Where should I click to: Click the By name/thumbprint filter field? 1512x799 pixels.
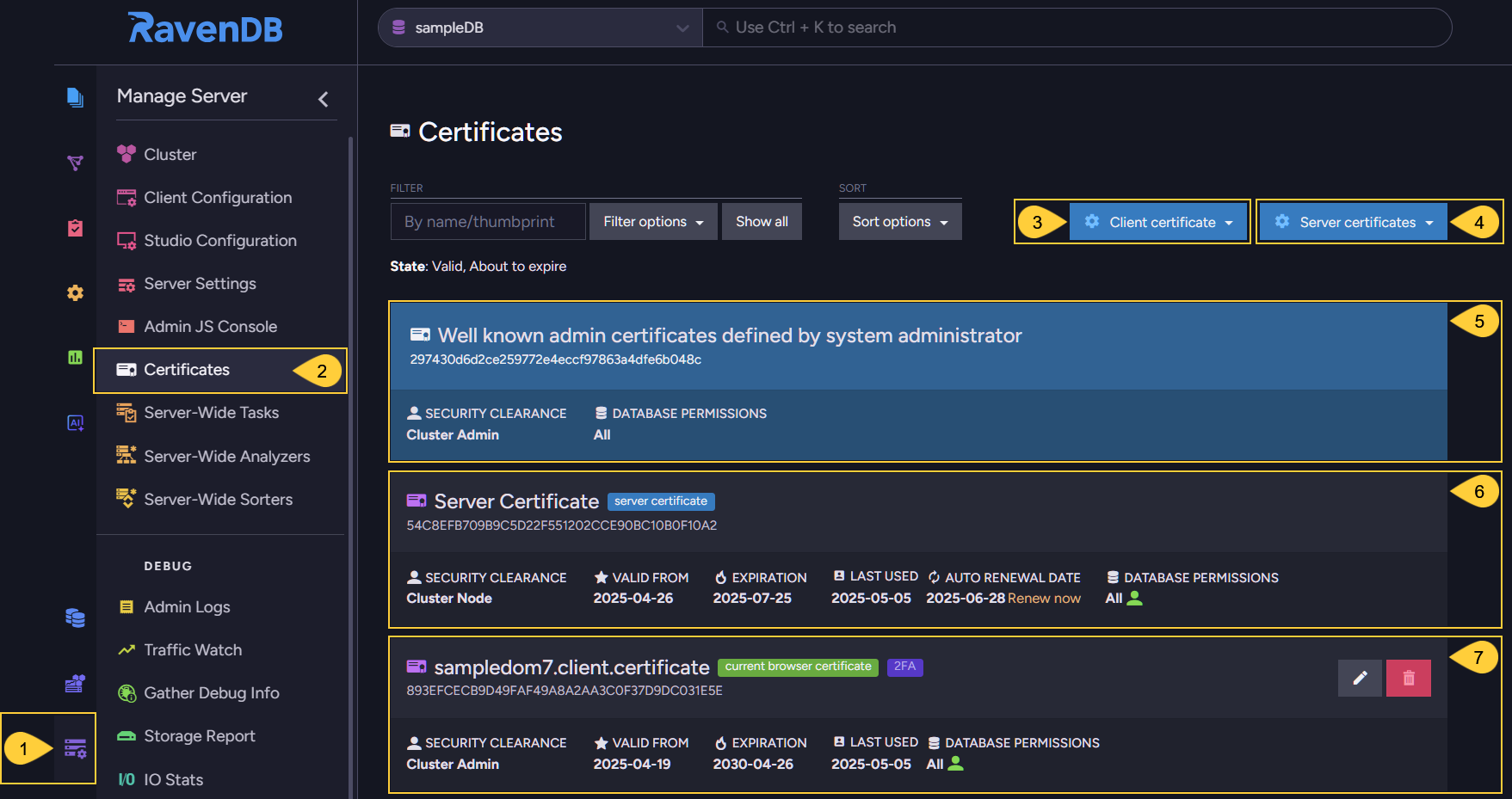[488, 221]
